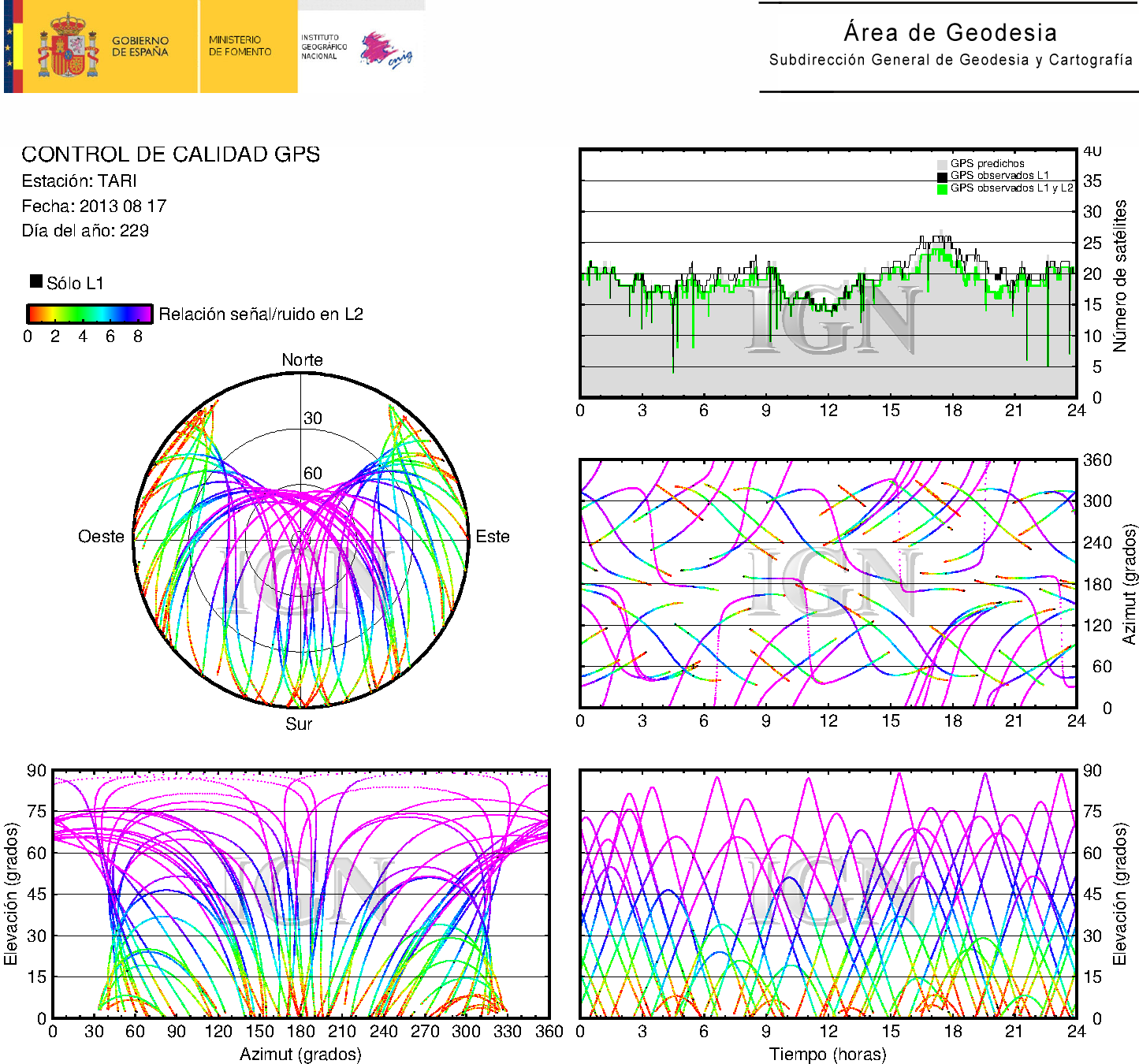The image size is (1139, 1064).
Task: Click the green GPS observados L1 y L2 marker
Action: (x=942, y=189)
